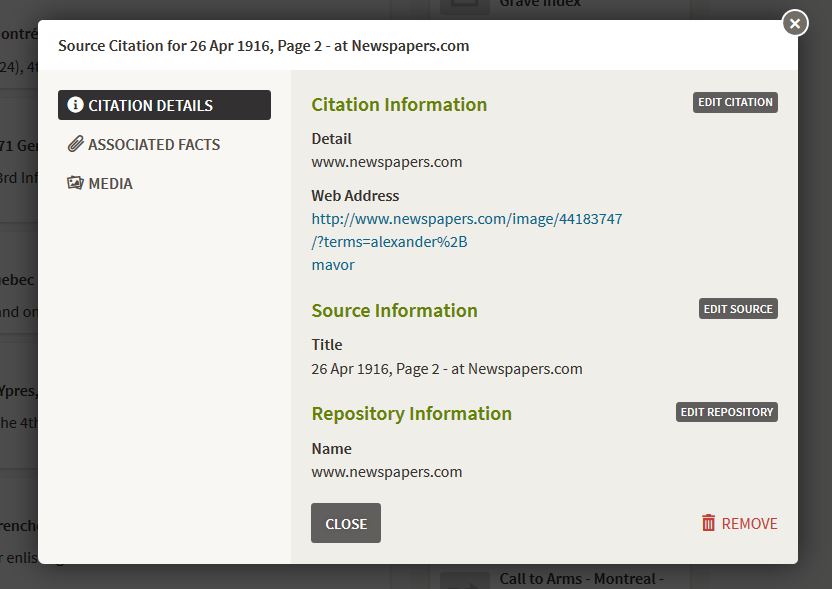Click the photo icon beside Media
The width and height of the screenshot is (832, 589).
75,183
